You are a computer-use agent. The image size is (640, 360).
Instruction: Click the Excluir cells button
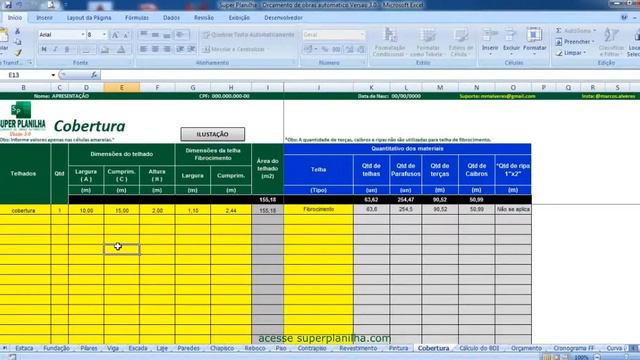tap(511, 41)
